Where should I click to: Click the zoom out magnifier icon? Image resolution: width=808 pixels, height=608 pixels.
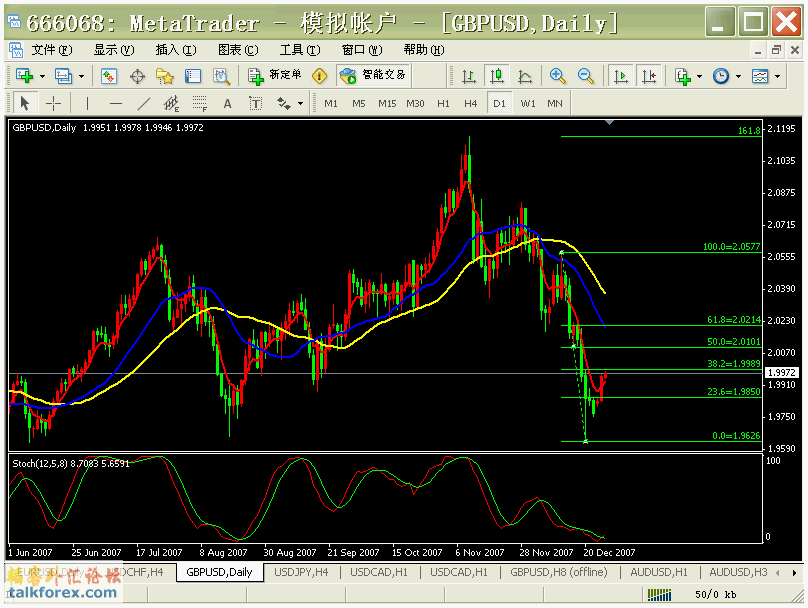tap(586, 76)
